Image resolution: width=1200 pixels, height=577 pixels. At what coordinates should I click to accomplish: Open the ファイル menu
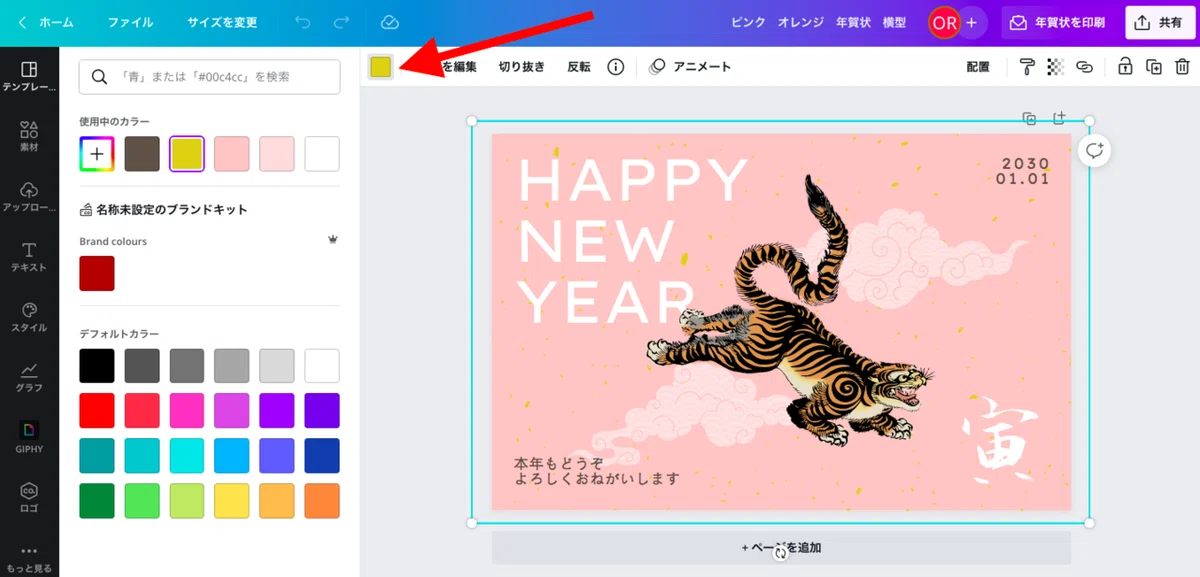click(130, 22)
